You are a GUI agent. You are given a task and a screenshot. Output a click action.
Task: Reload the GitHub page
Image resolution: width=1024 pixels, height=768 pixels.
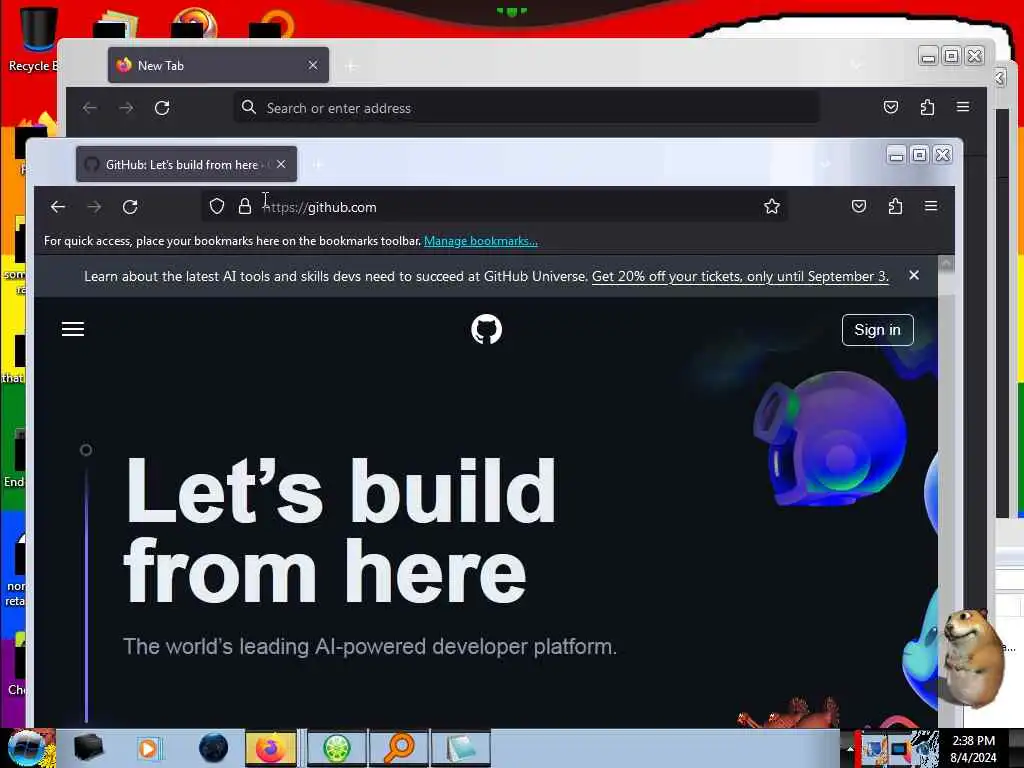coord(130,207)
